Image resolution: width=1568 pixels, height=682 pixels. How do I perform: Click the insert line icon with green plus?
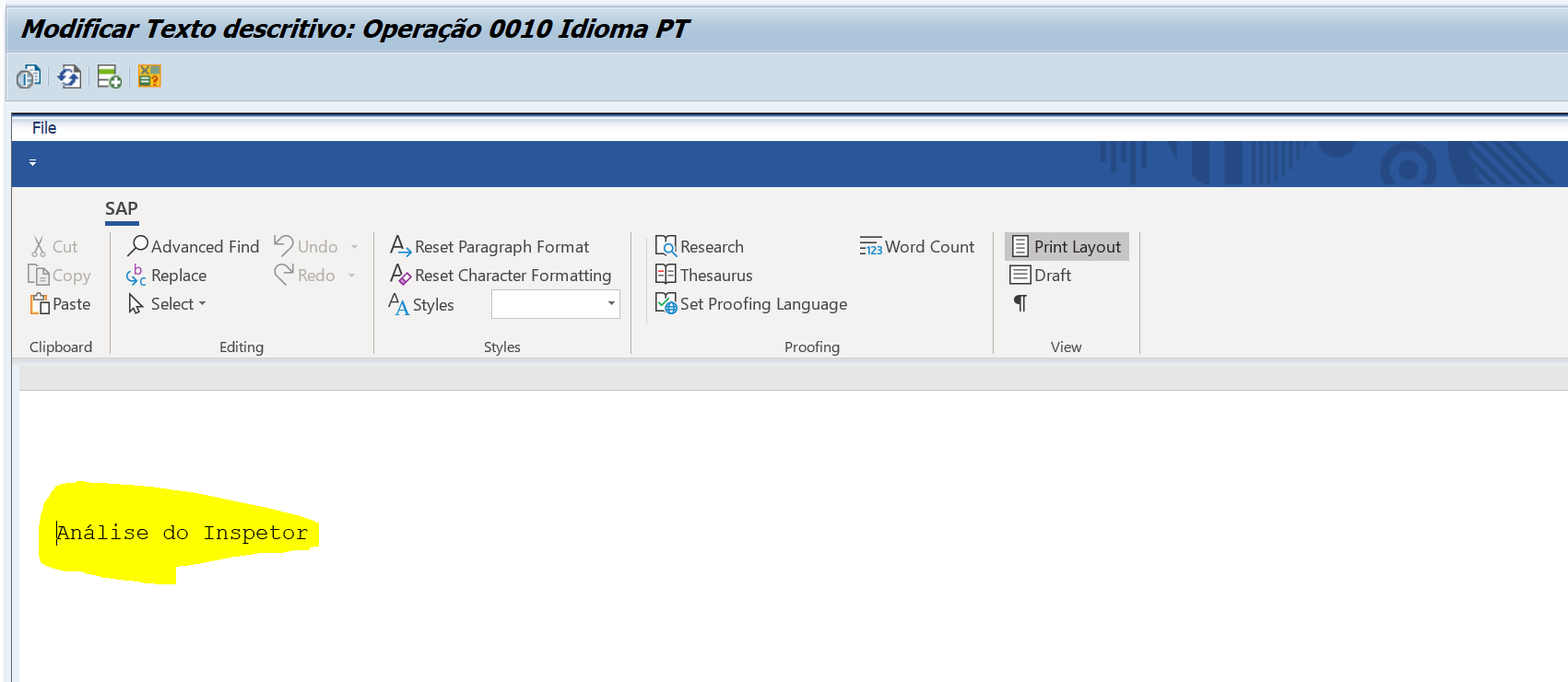tap(109, 76)
